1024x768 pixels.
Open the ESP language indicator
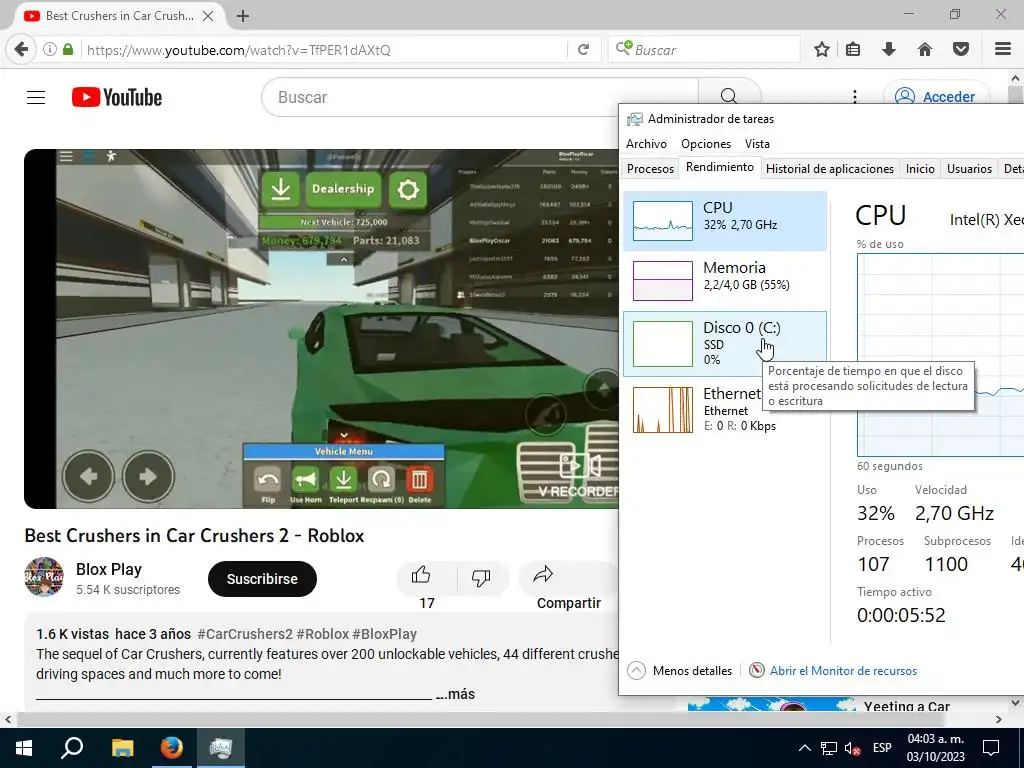click(x=882, y=748)
